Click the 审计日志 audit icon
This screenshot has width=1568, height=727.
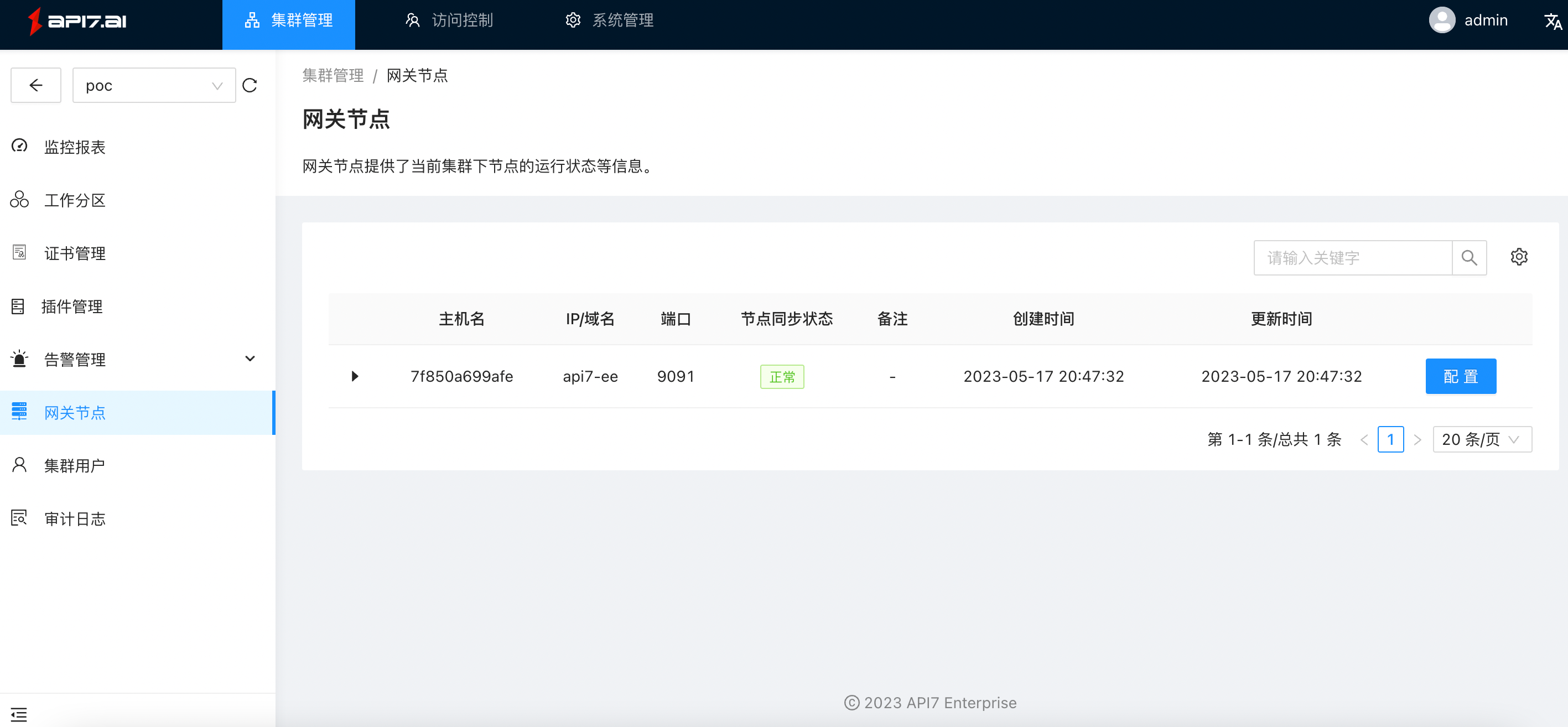click(x=19, y=518)
